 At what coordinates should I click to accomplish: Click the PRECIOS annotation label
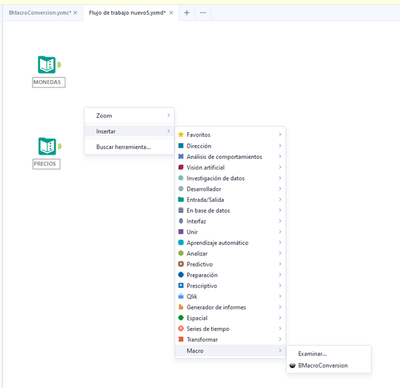(46, 164)
